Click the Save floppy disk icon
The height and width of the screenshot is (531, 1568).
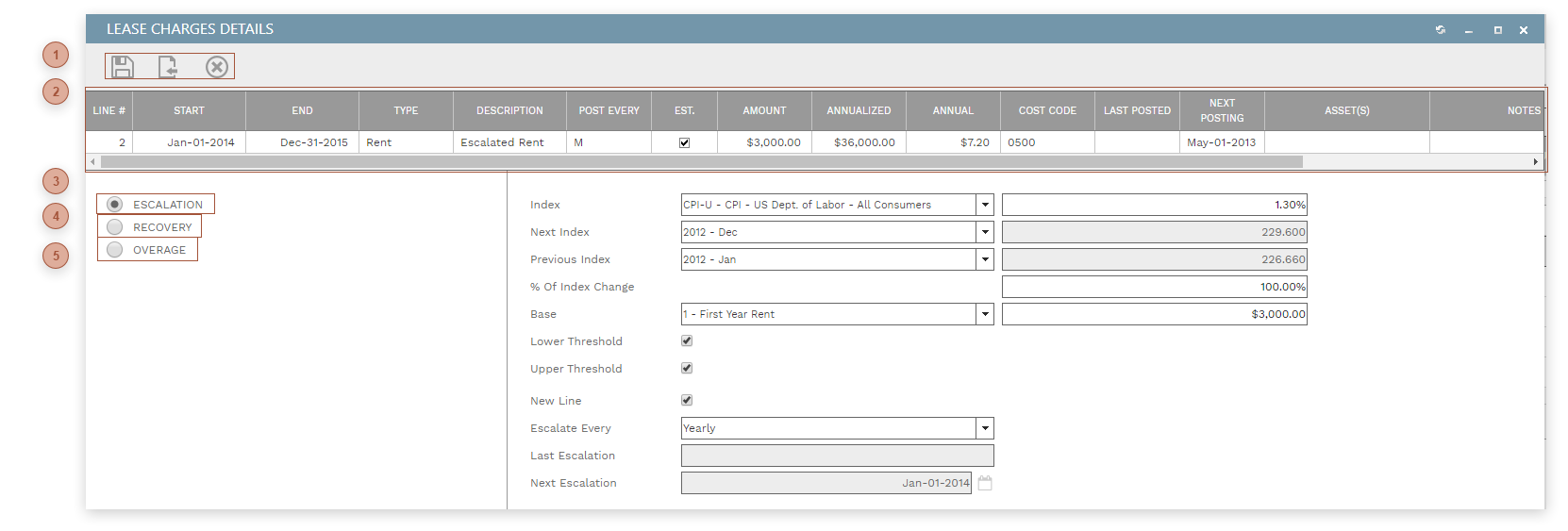pyautogui.click(x=123, y=67)
